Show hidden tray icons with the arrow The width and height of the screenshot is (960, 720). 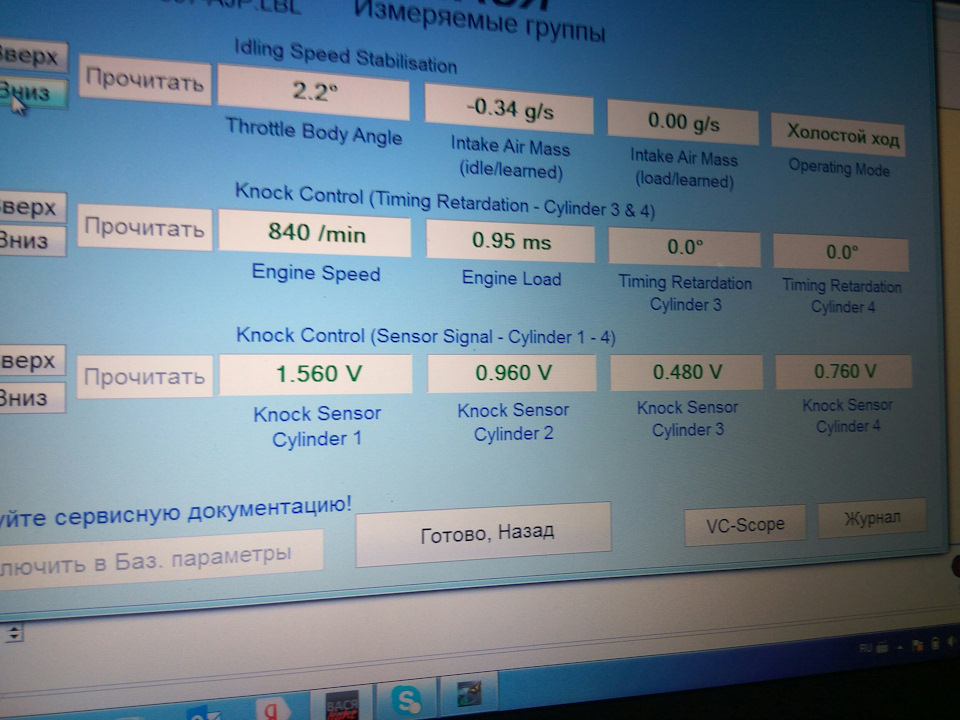point(899,647)
